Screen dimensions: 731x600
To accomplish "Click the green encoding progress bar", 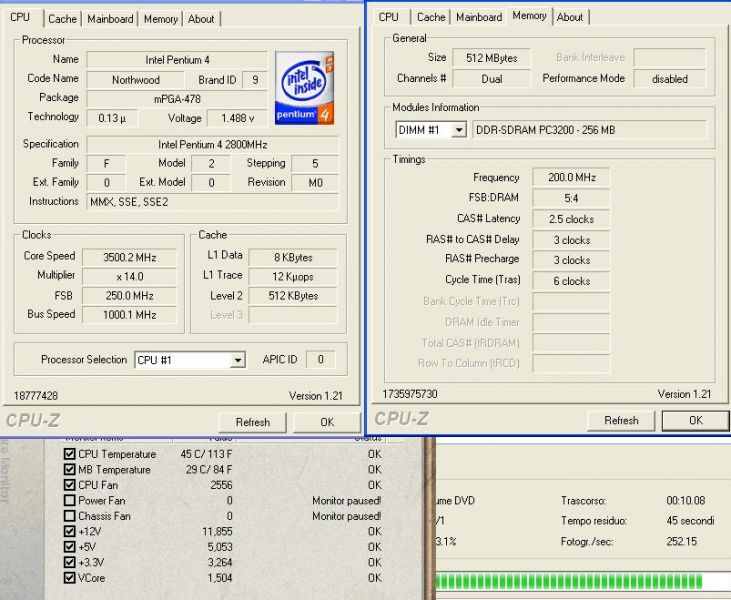I will 583,582.
